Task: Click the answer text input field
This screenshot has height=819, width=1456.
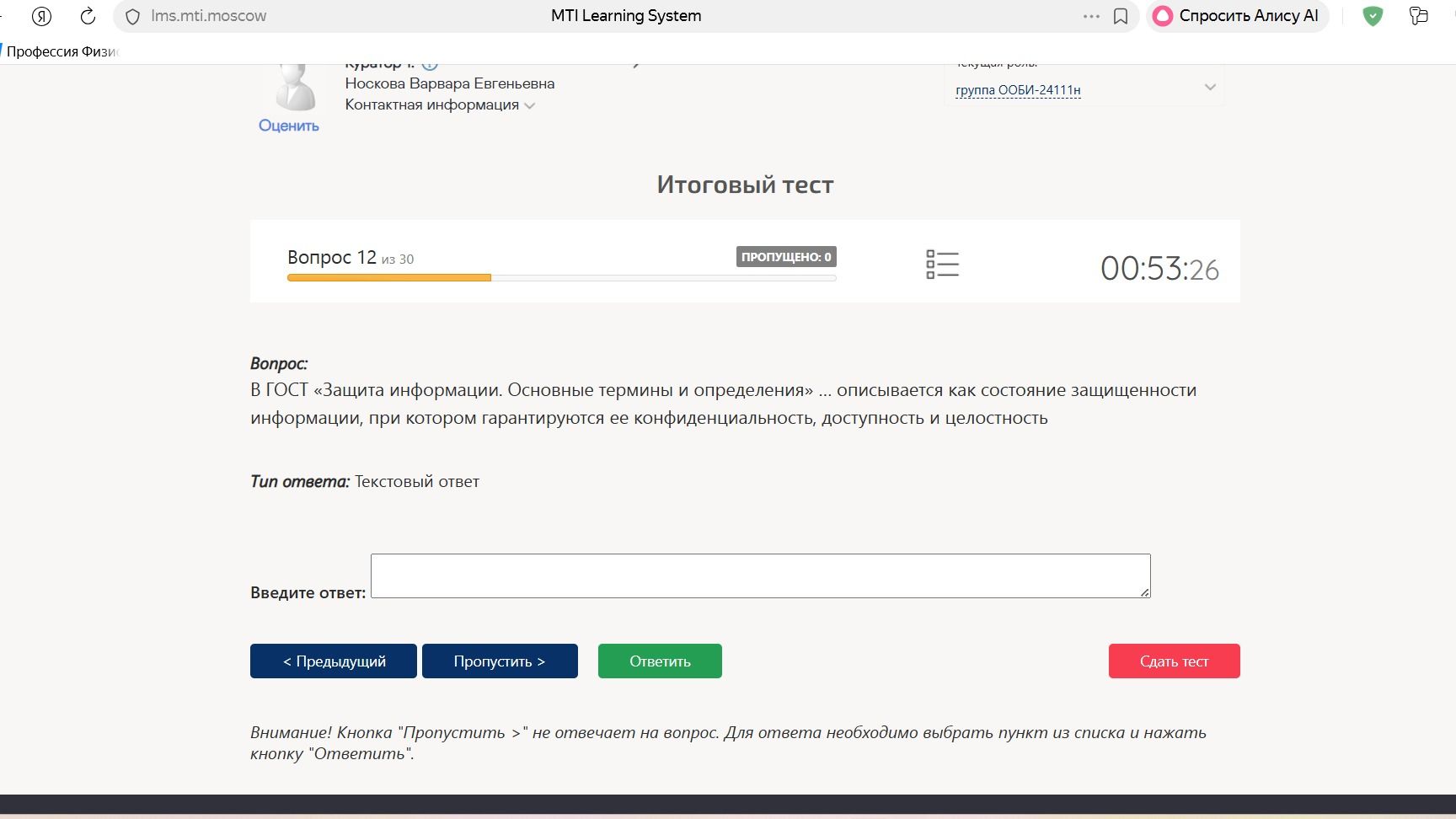Action: [x=760, y=576]
